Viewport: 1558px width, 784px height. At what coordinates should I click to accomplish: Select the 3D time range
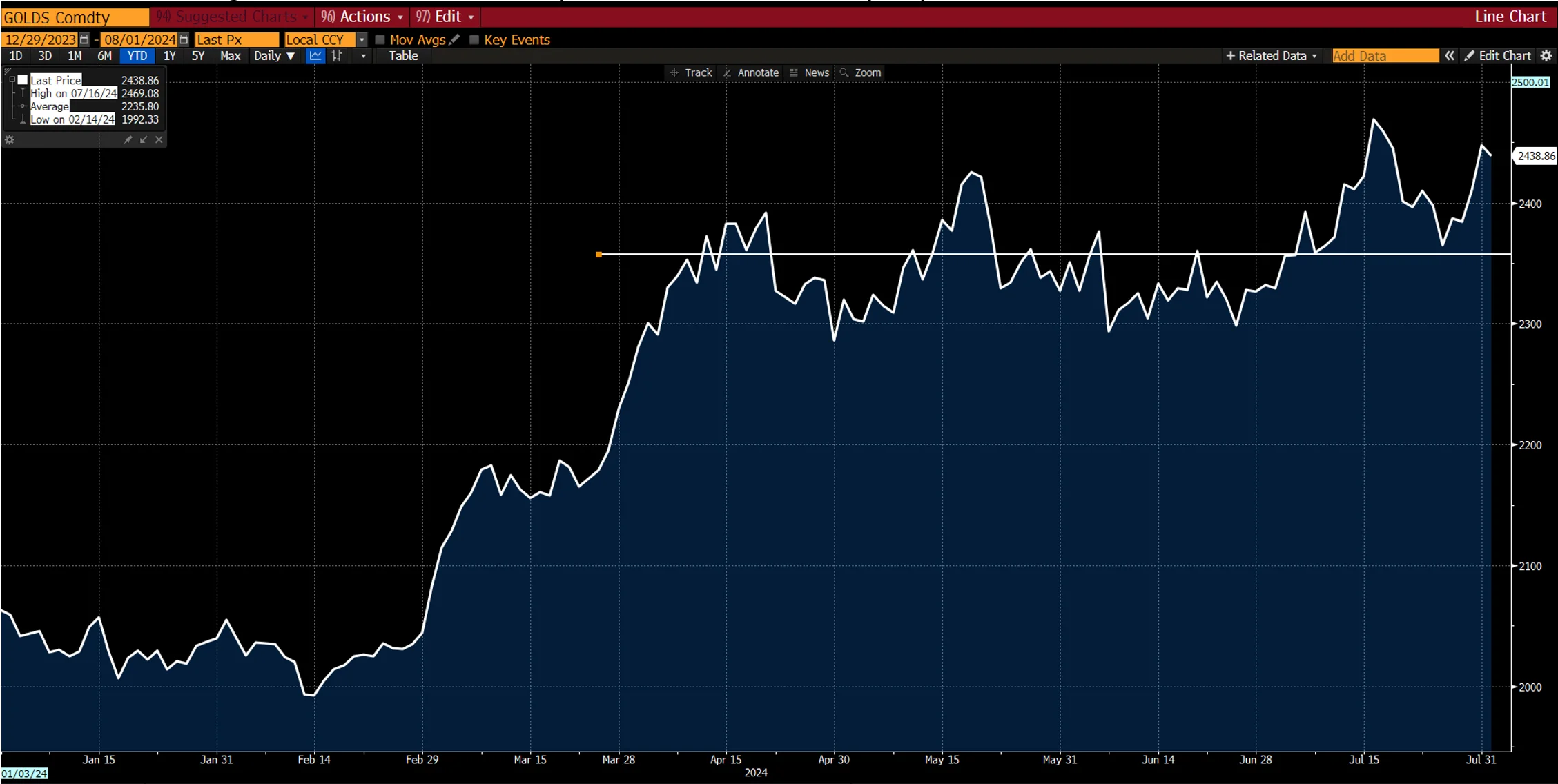click(45, 56)
